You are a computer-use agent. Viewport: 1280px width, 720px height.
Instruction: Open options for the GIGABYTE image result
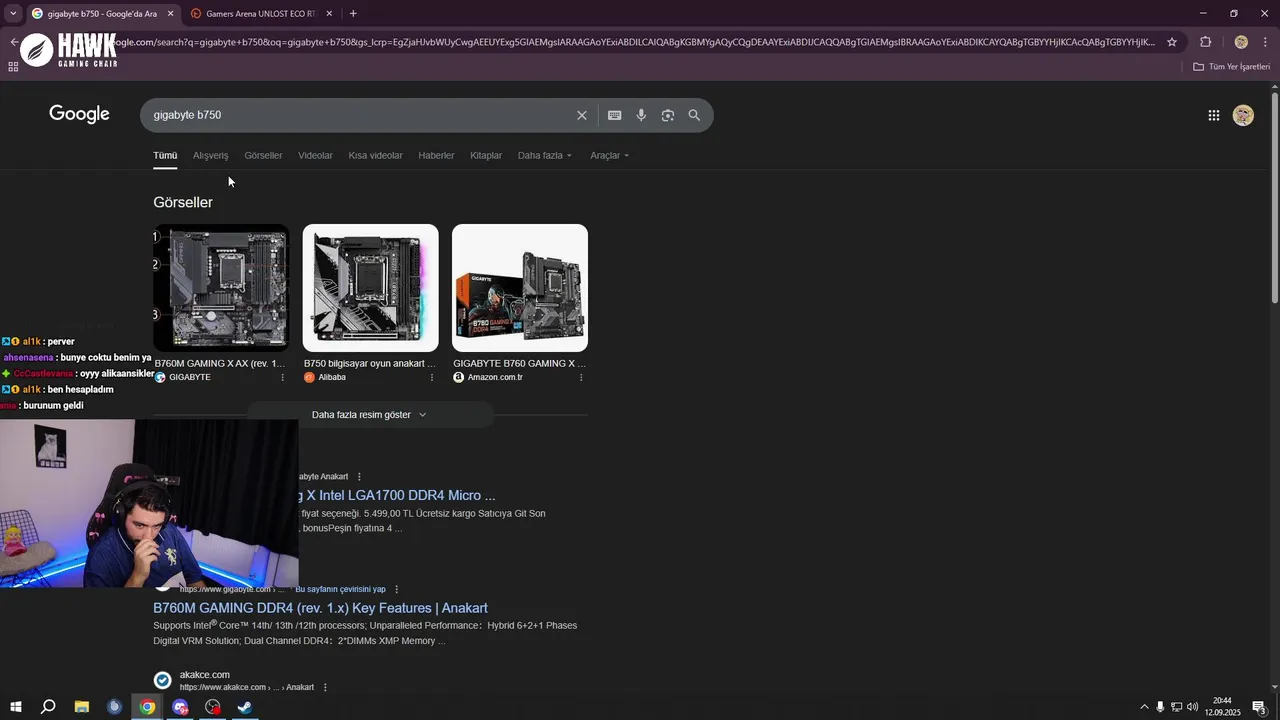tap(282, 377)
